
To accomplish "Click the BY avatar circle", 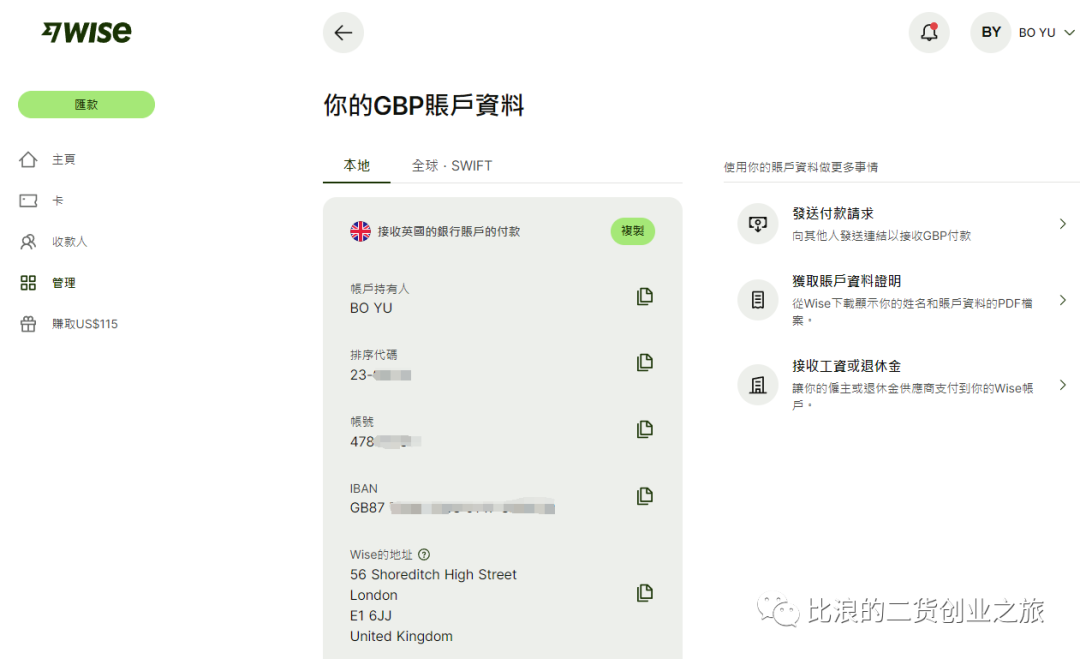I will (x=990, y=32).
